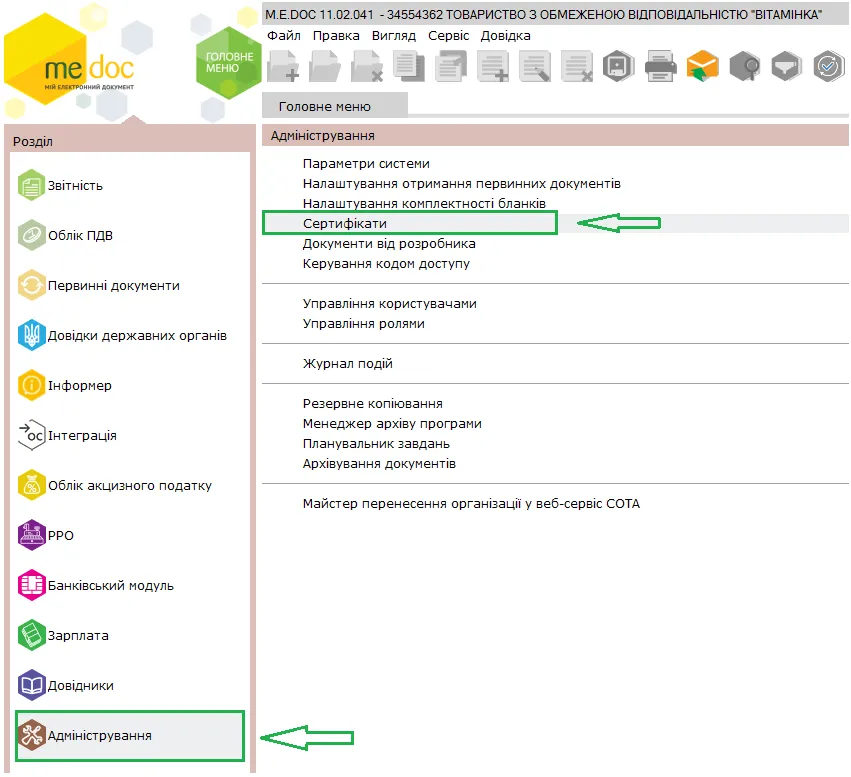The image size is (851, 777).
Task: Click the Інтеграція section icon
Action: 31,435
